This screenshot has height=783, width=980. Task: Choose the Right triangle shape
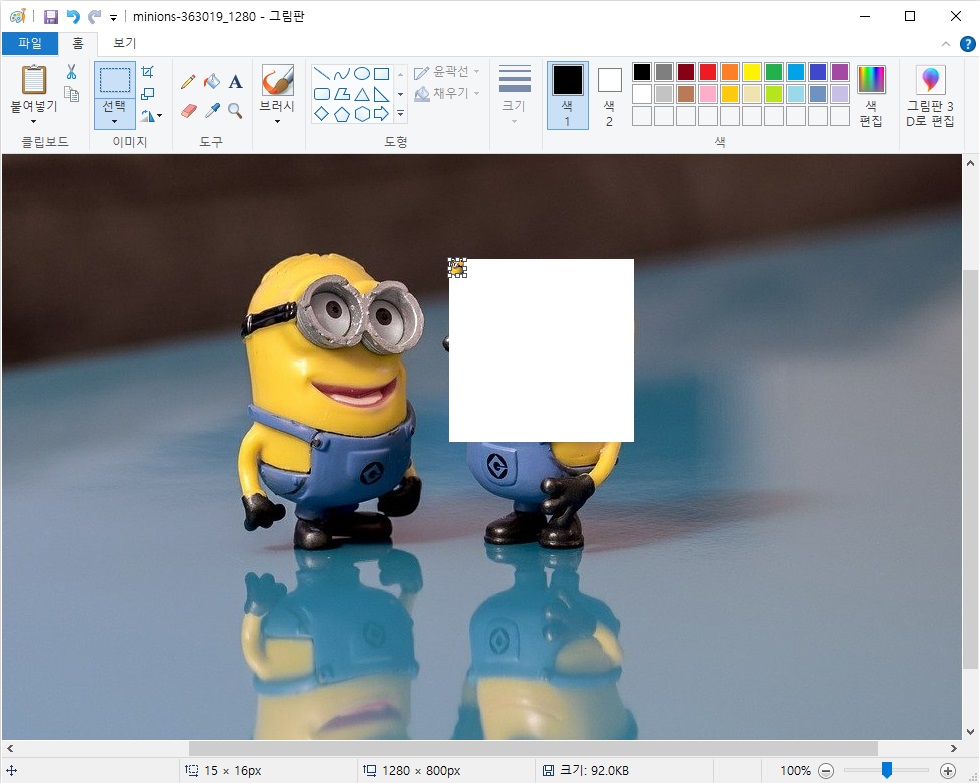point(381,94)
